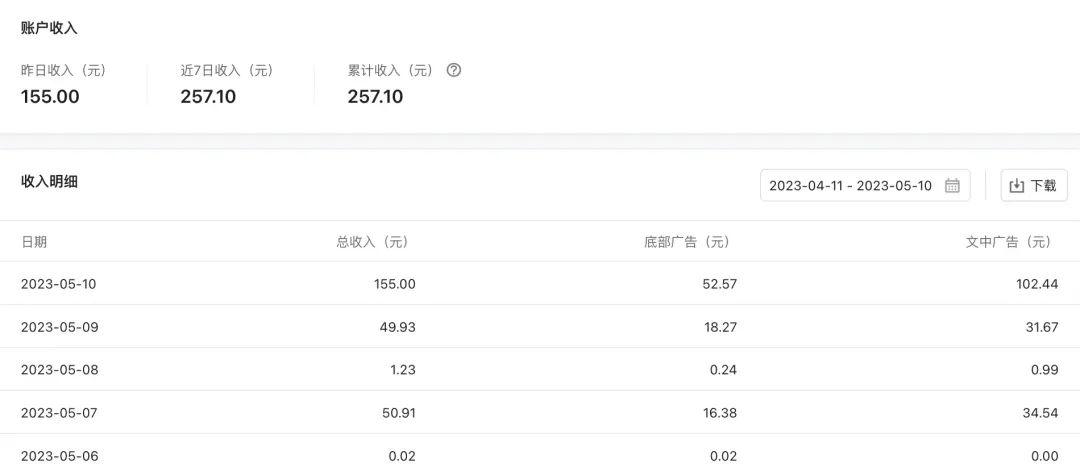
Task: Click the 总收入（元）column header
Action: [x=372, y=242]
